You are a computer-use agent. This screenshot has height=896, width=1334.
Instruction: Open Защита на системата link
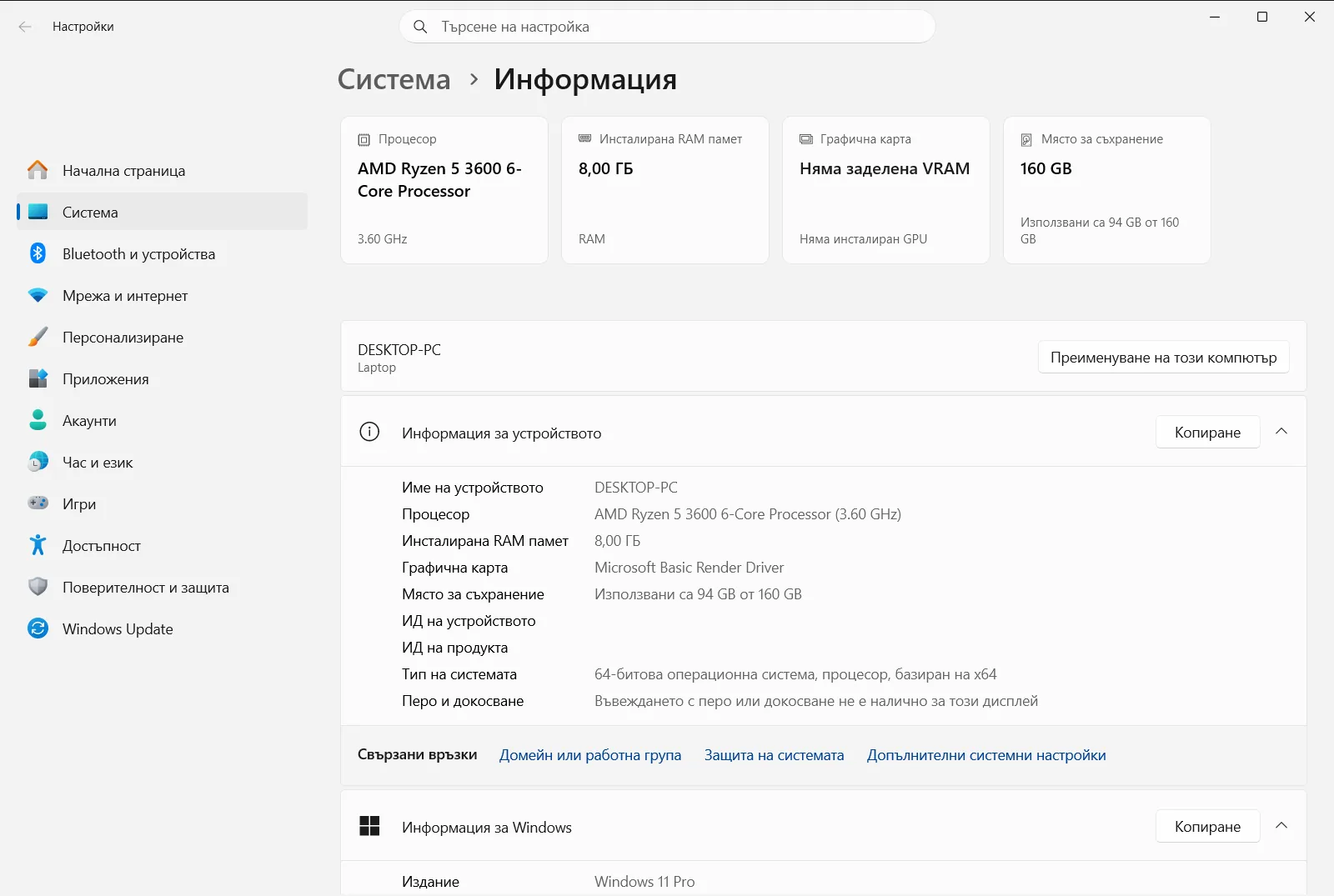click(774, 755)
